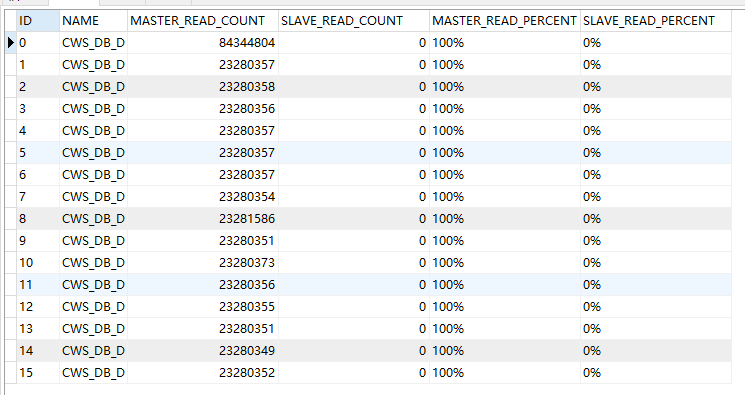Select the NAME column header
The image size is (745, 395).
click(93, 21)
